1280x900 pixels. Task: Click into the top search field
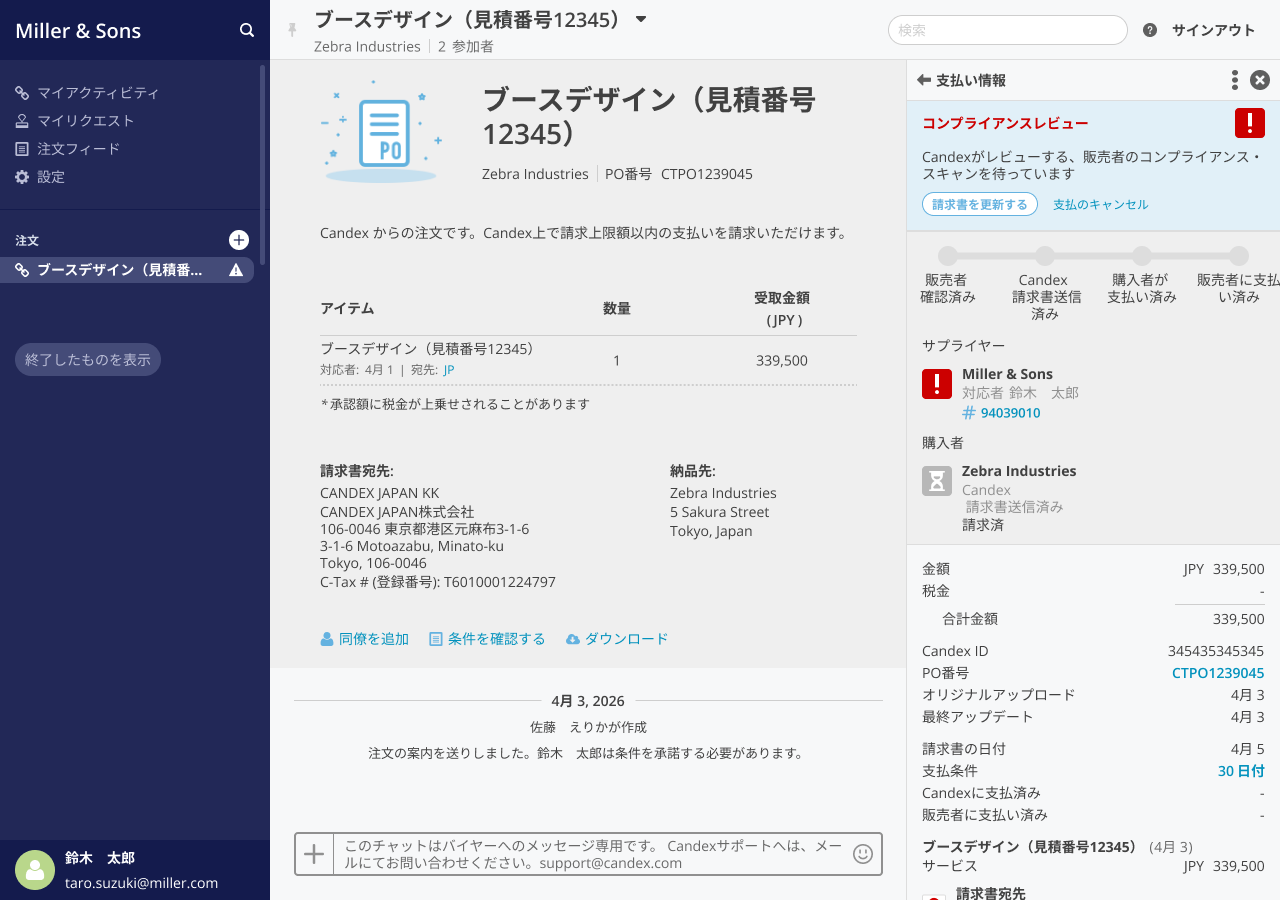[1007, 30]
